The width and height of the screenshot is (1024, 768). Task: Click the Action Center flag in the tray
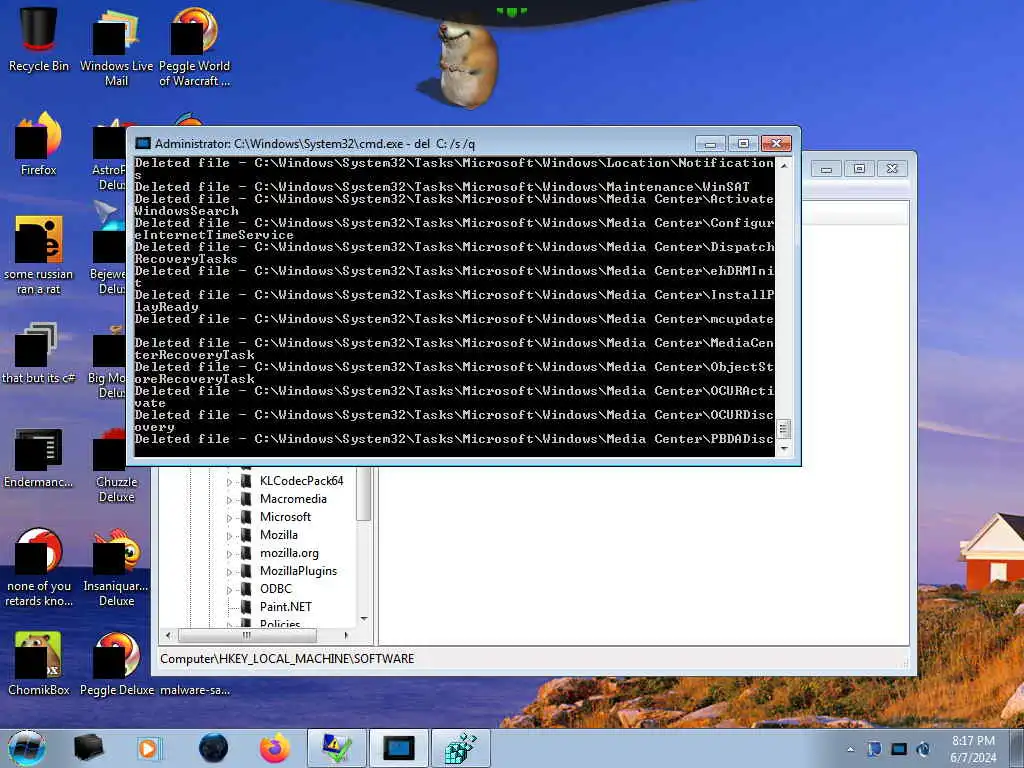coord(874,749)
